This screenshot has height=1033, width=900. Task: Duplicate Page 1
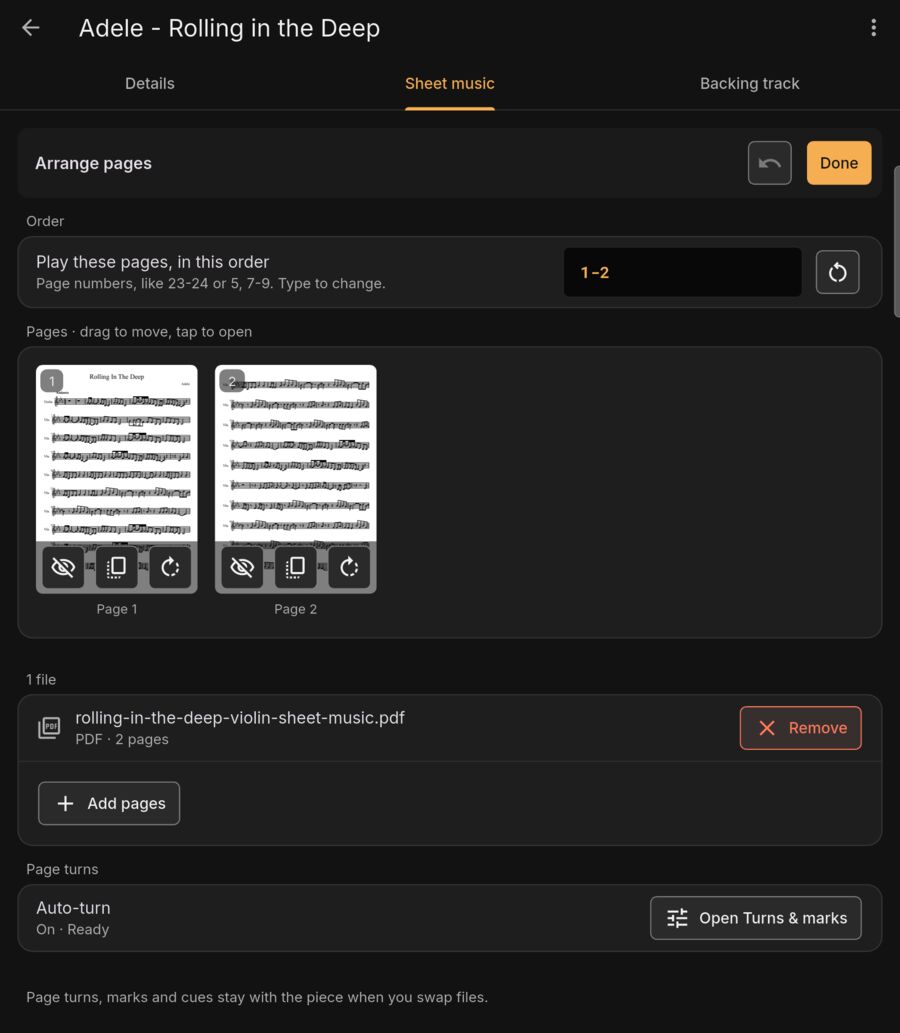tap(117, 567)
